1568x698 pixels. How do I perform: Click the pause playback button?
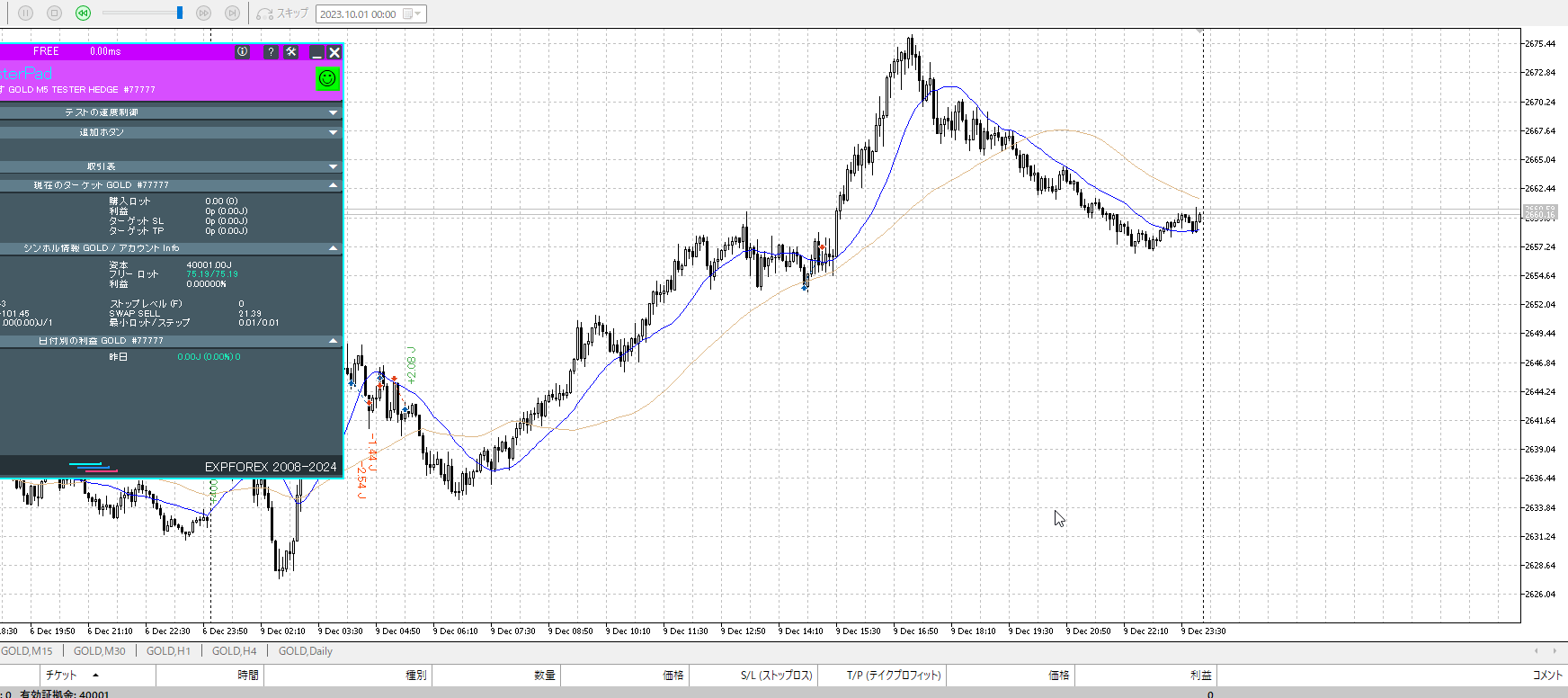[x=25, y=13]
